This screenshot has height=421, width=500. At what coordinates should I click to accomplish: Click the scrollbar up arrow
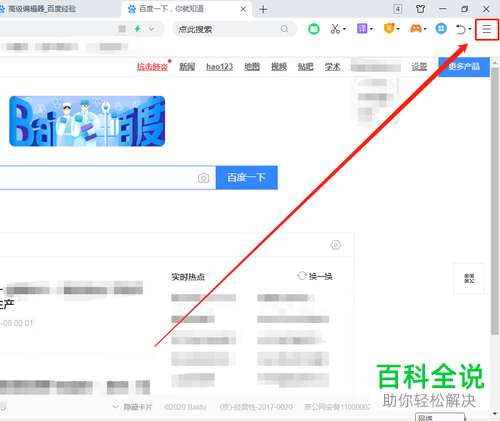tap(495, 62)
